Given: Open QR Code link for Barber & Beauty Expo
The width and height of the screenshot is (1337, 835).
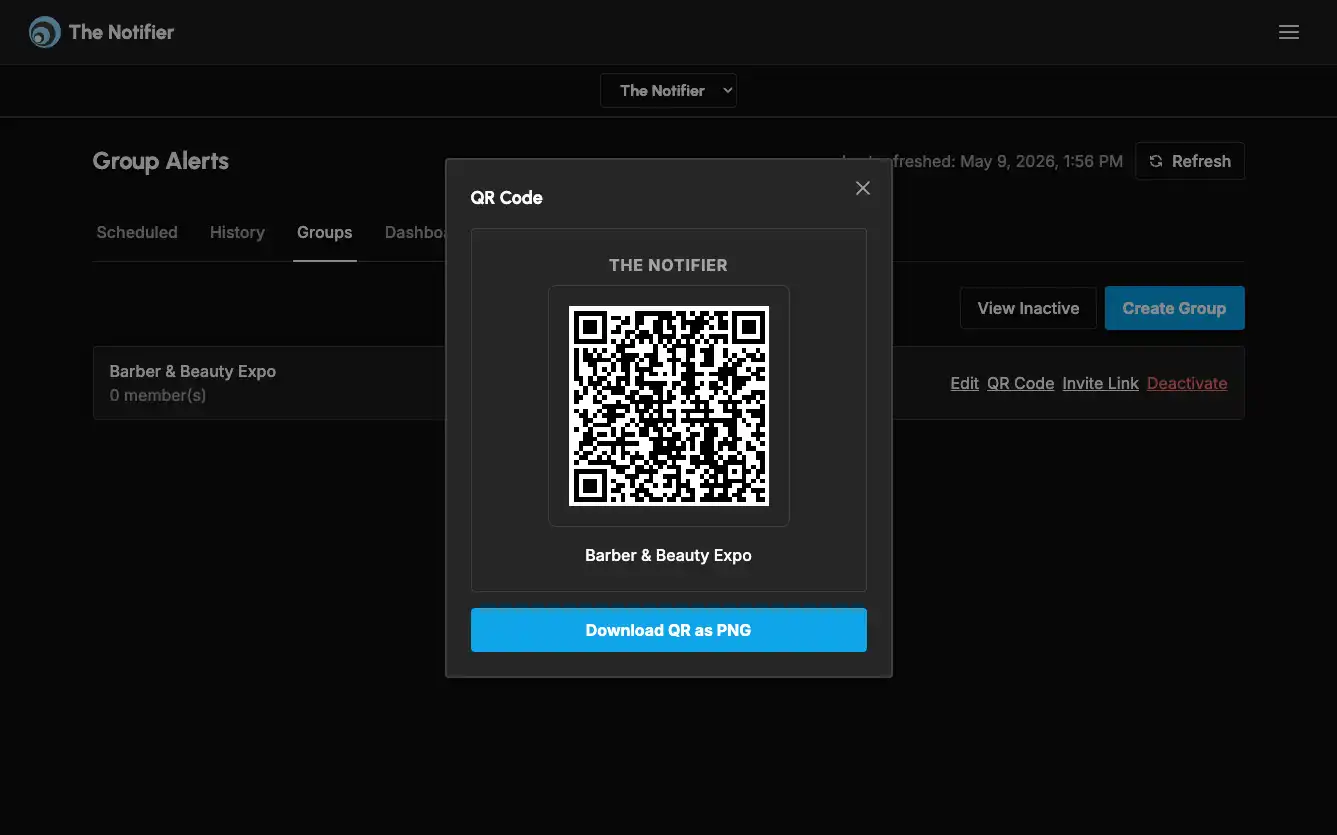Looking at the screenshot, I should click(x=1020, y=383).
